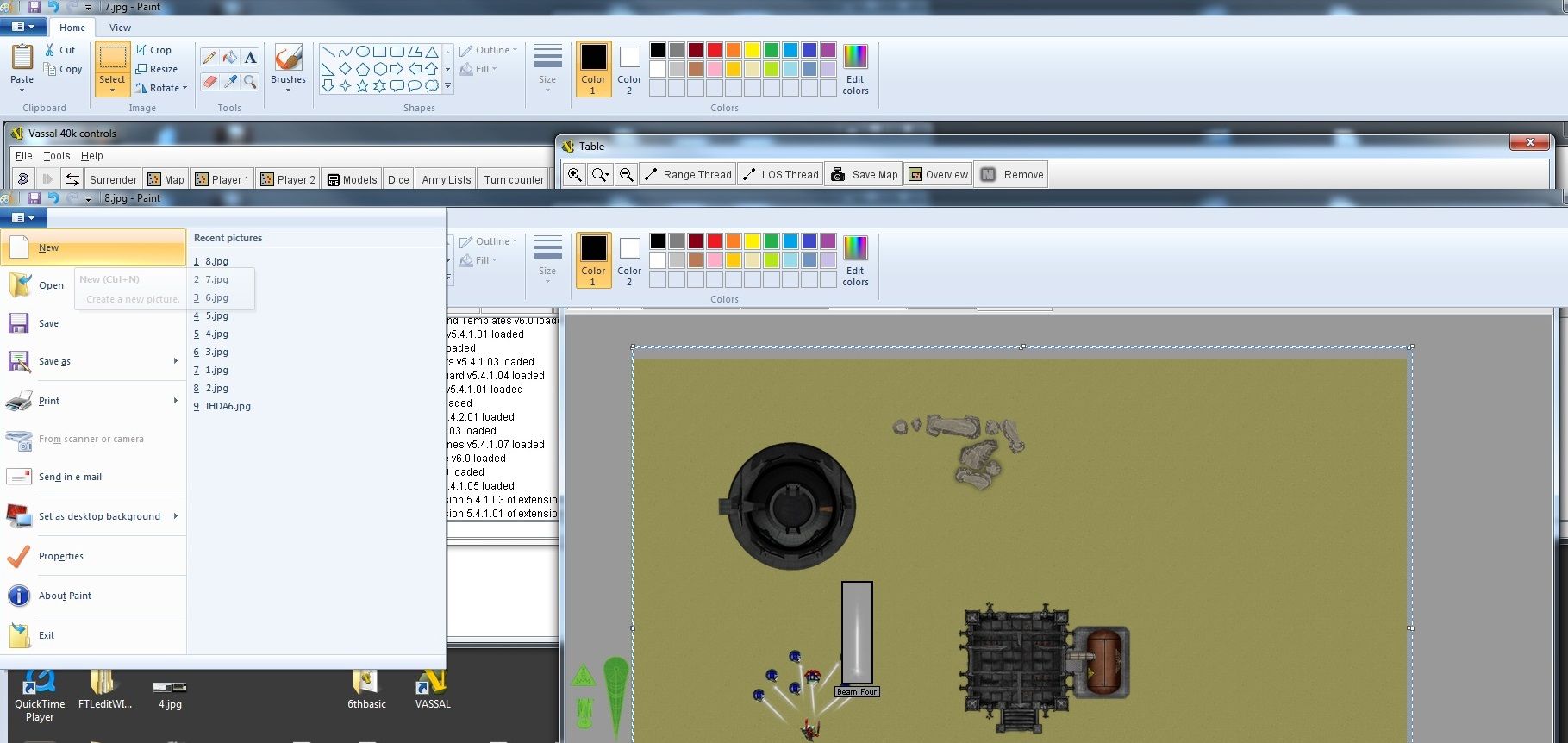The height and width of the screenshot is (743, 1568).
Task: Select the Pencil tool in 7.jpg Paint
Action: tap(209, 58)
